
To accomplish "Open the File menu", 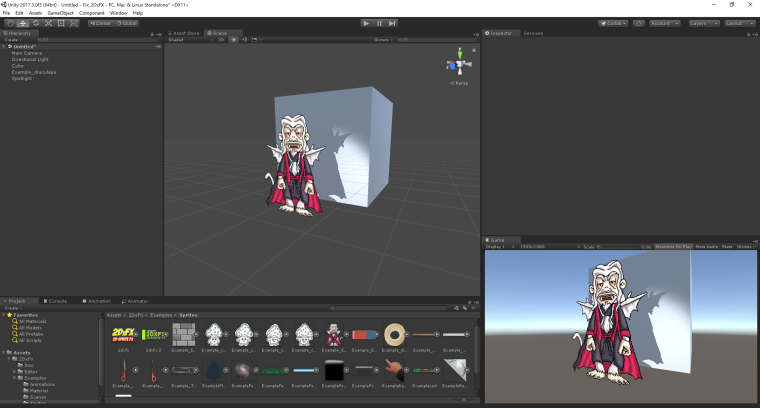I will click(6, 13).
